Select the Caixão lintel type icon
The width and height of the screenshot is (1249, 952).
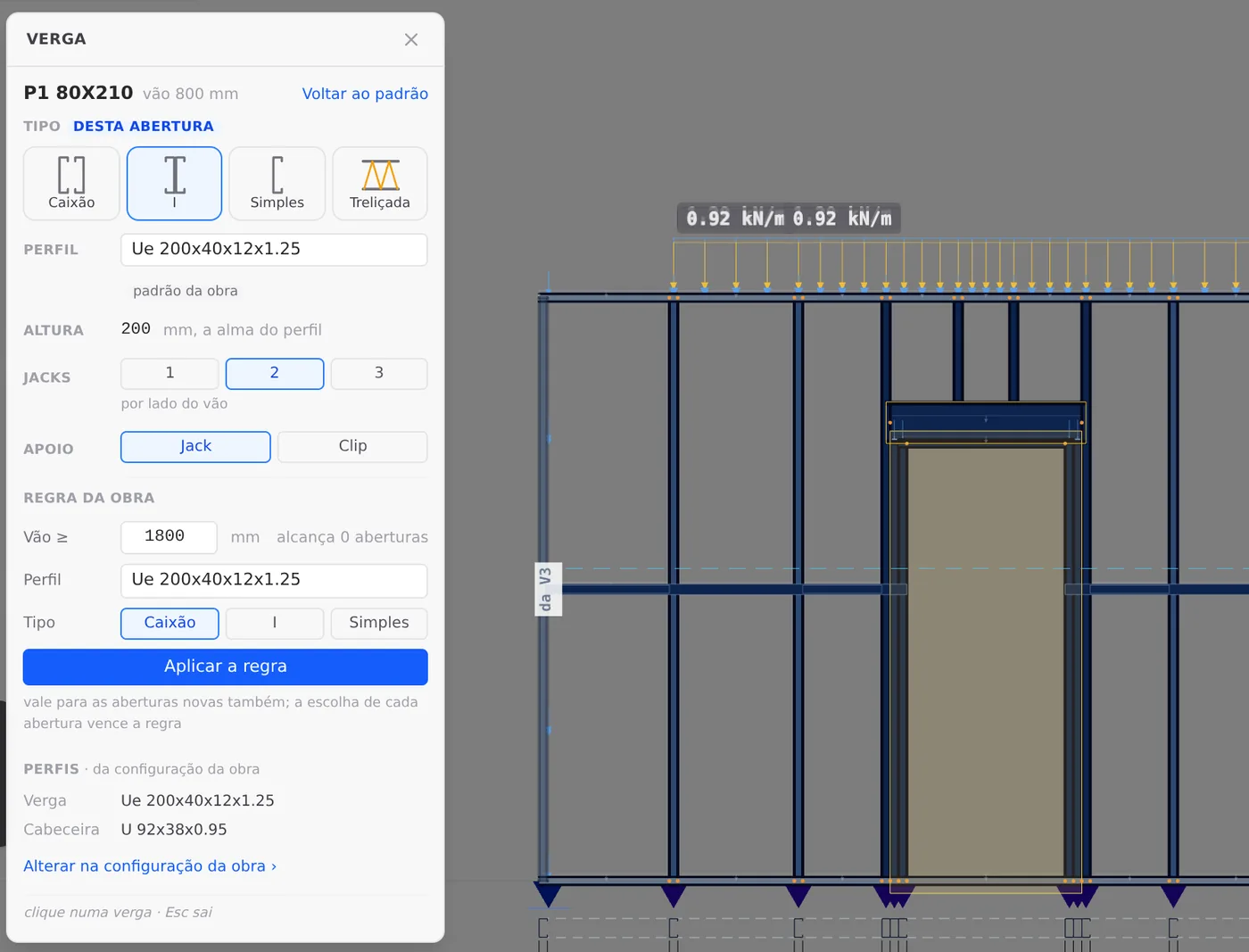pos(71,183)
